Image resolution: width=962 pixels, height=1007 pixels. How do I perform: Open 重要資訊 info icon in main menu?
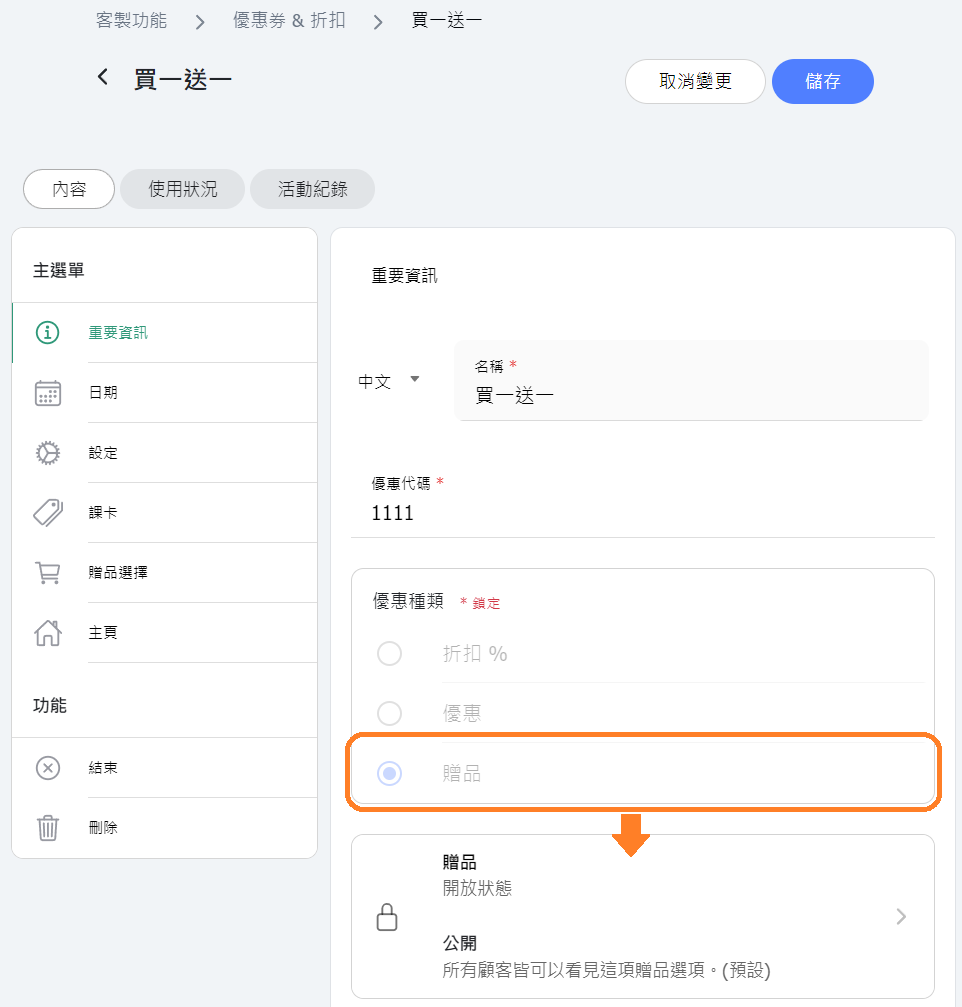[48, 333]
